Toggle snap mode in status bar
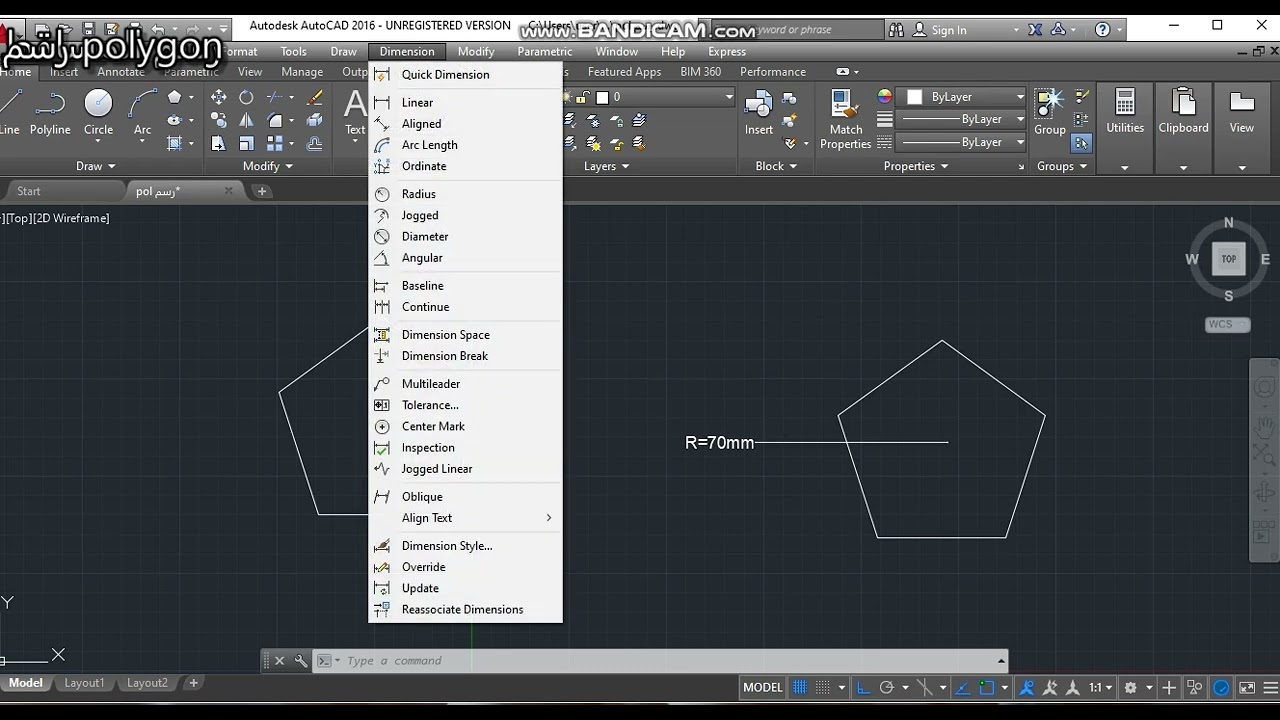This screenshot has height=720, width=1280. (x=823, y=688)
